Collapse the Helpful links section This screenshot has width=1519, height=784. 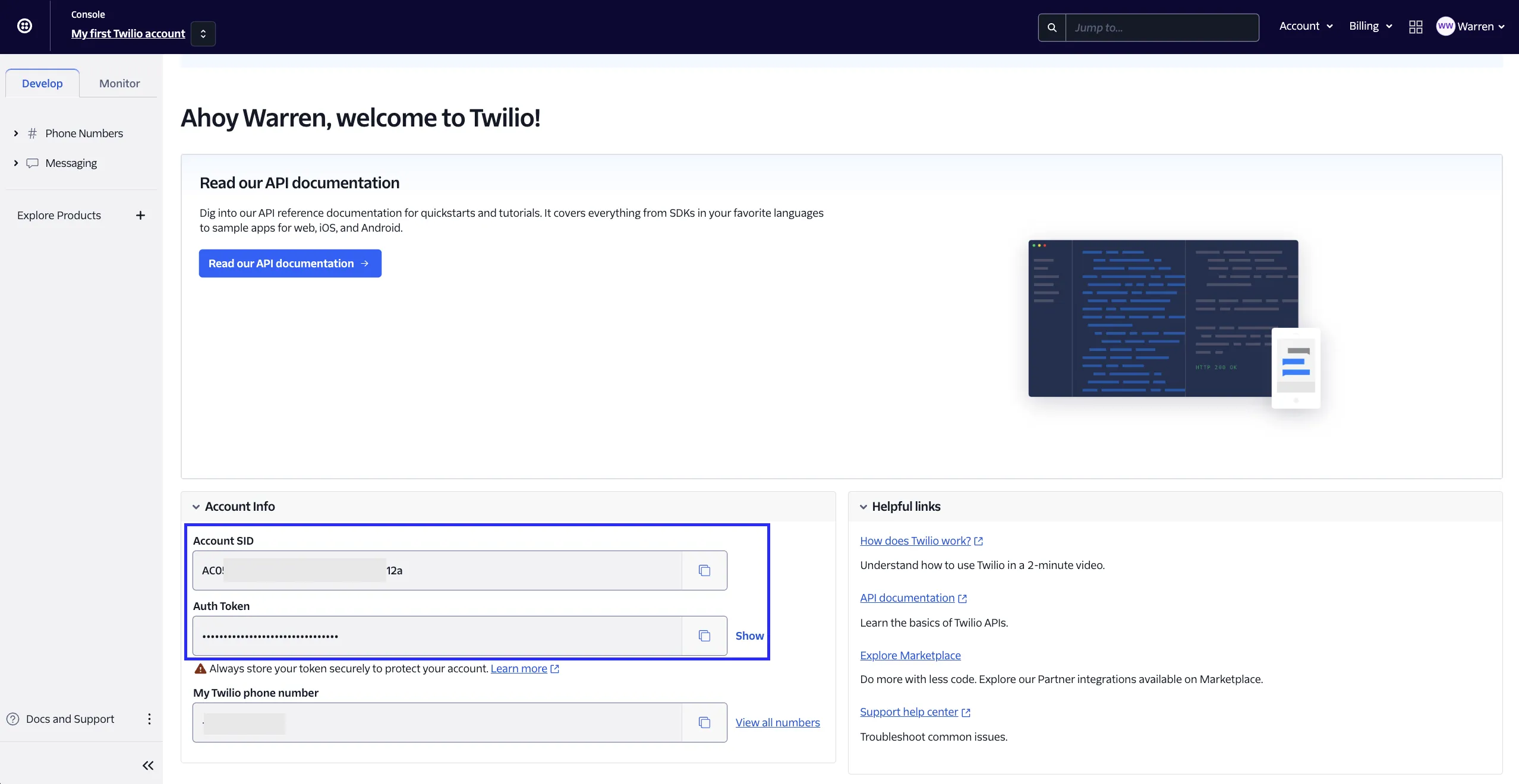coord(864,507)
